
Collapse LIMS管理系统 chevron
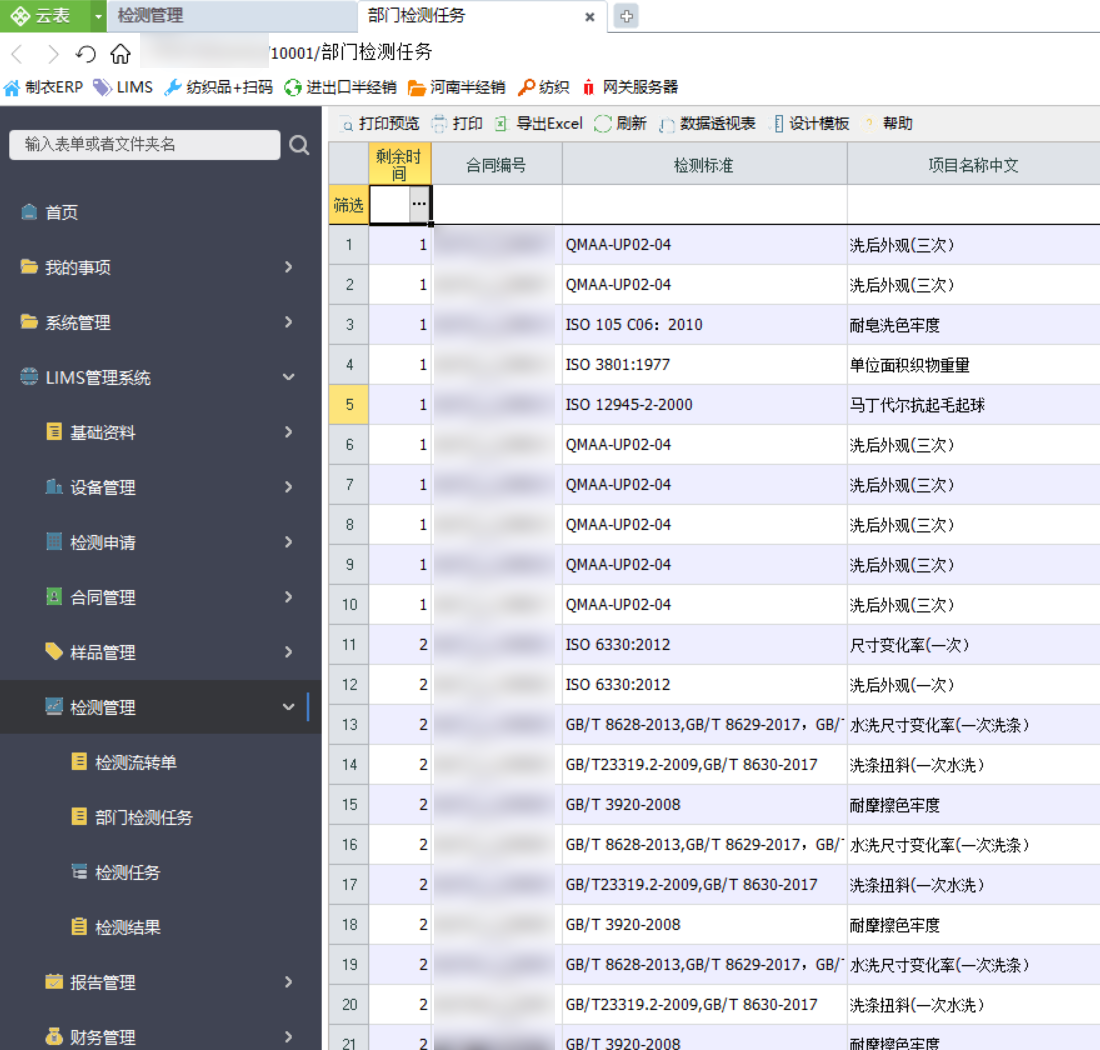coord(288,377)
